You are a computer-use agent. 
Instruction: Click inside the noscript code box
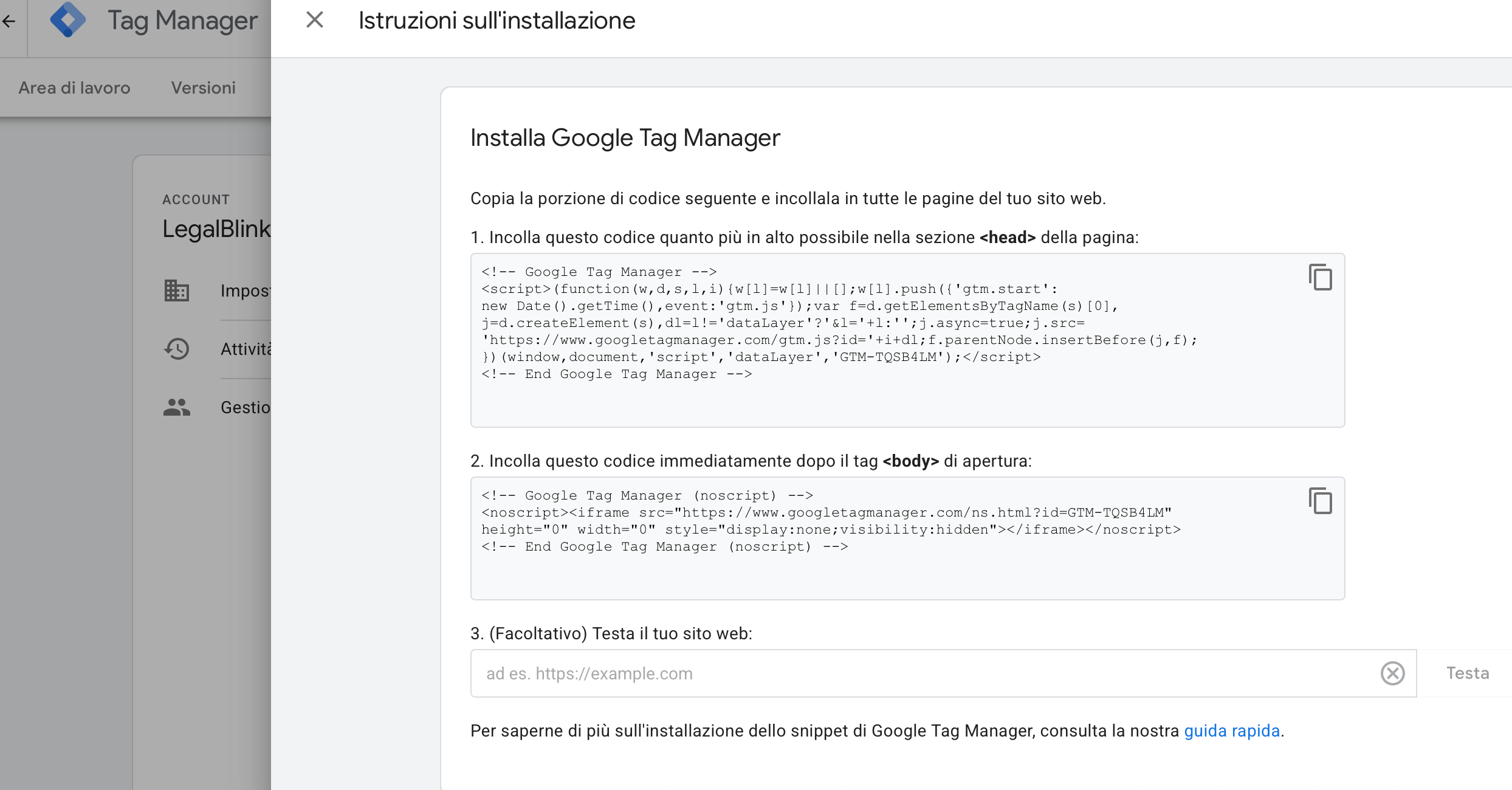click(x=907, y=538)
